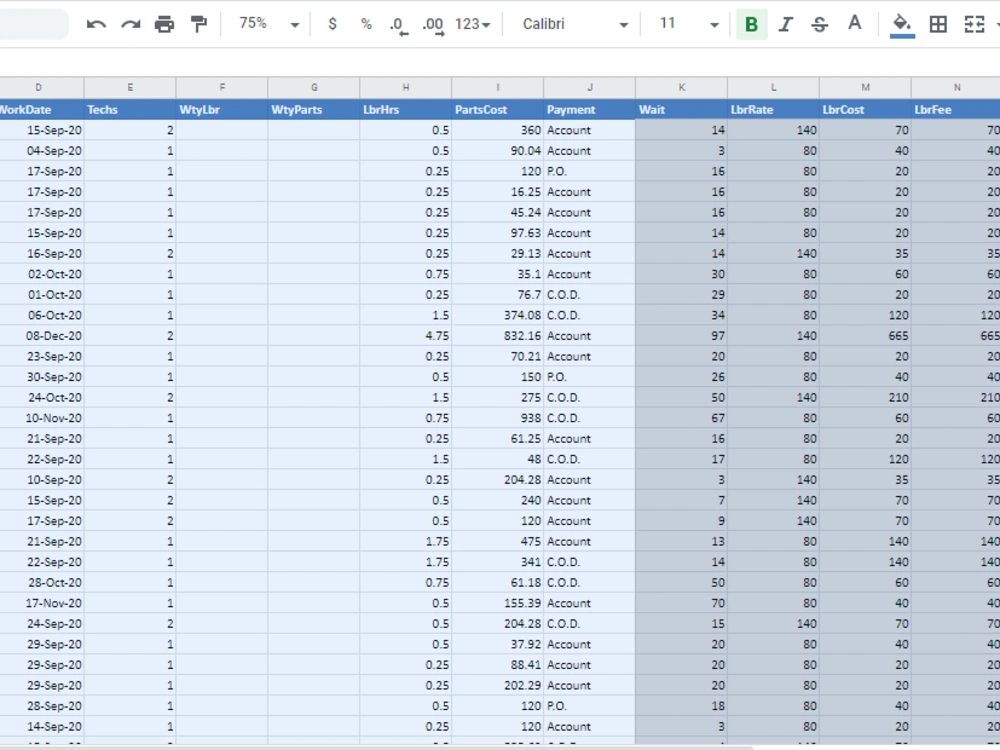
Task: Format as percent icon
Action: click(366, 24)
